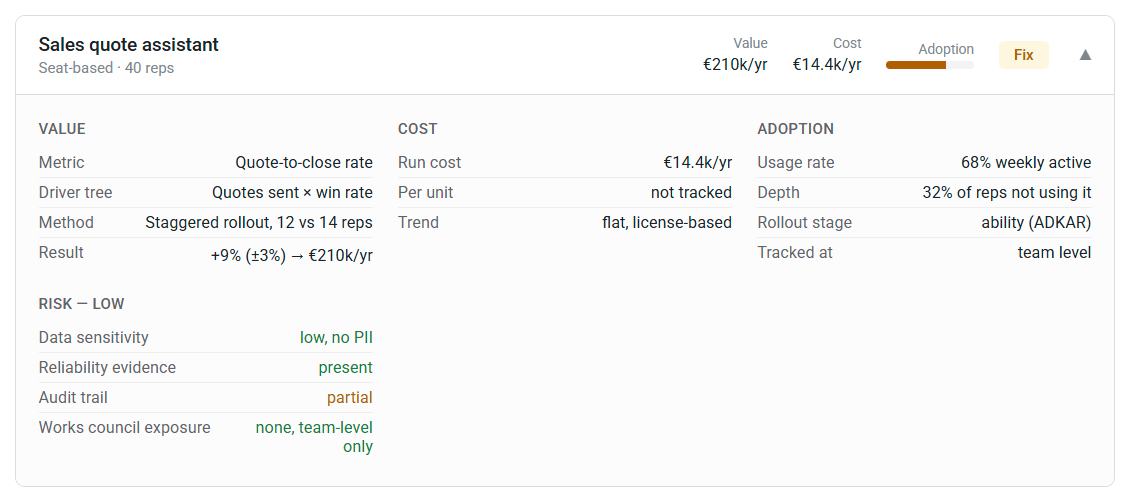Click the COST section heading

tap(418, 129)
